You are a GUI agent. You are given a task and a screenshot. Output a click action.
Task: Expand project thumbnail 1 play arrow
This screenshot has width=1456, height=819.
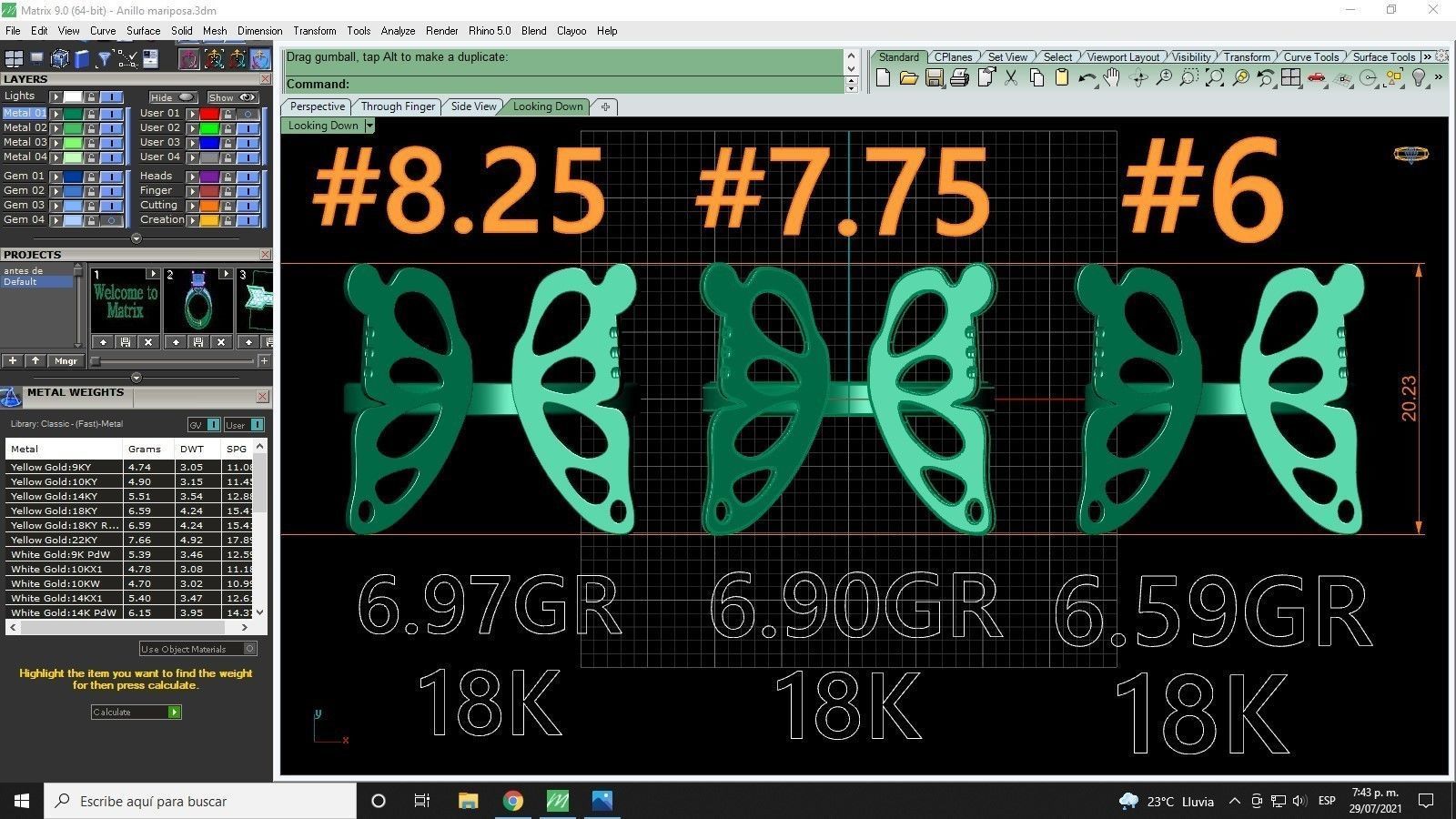pyautogui.click(x=151, y=273)
